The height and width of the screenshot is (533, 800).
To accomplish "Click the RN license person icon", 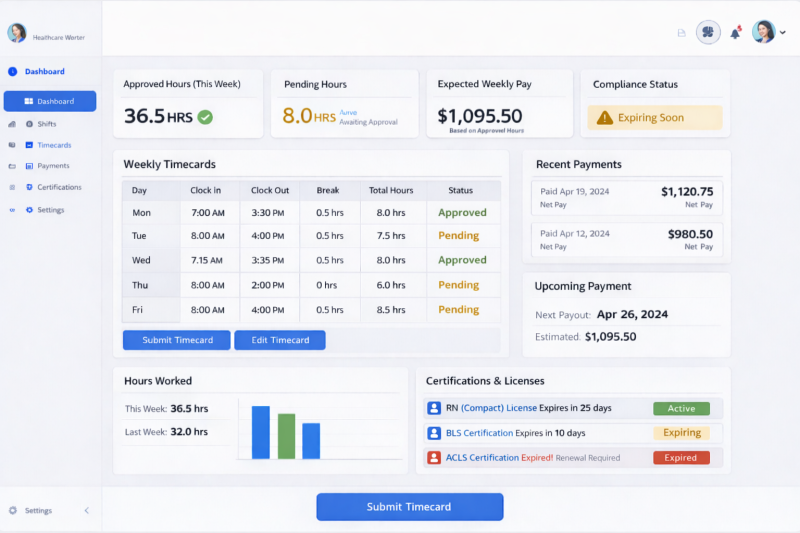I will pyautogui.click(x=434, y=408).
